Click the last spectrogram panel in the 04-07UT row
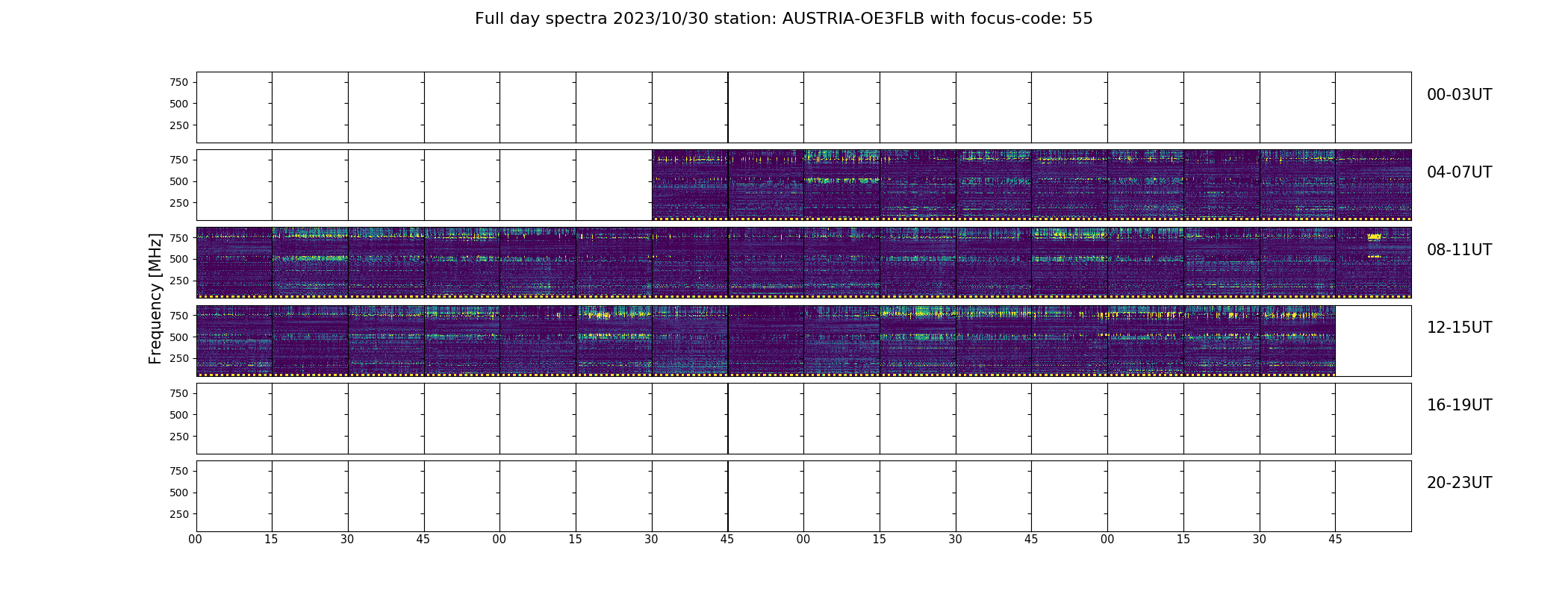The height and width of the screenshot is (597, 1568). click(x=1372, y=185)
